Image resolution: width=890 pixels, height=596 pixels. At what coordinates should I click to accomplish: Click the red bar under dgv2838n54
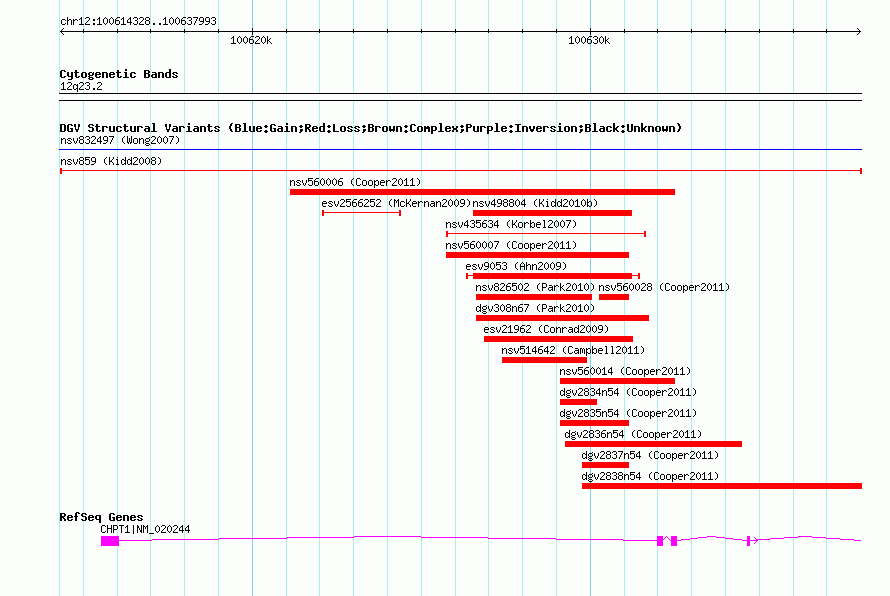pos(722,486)
